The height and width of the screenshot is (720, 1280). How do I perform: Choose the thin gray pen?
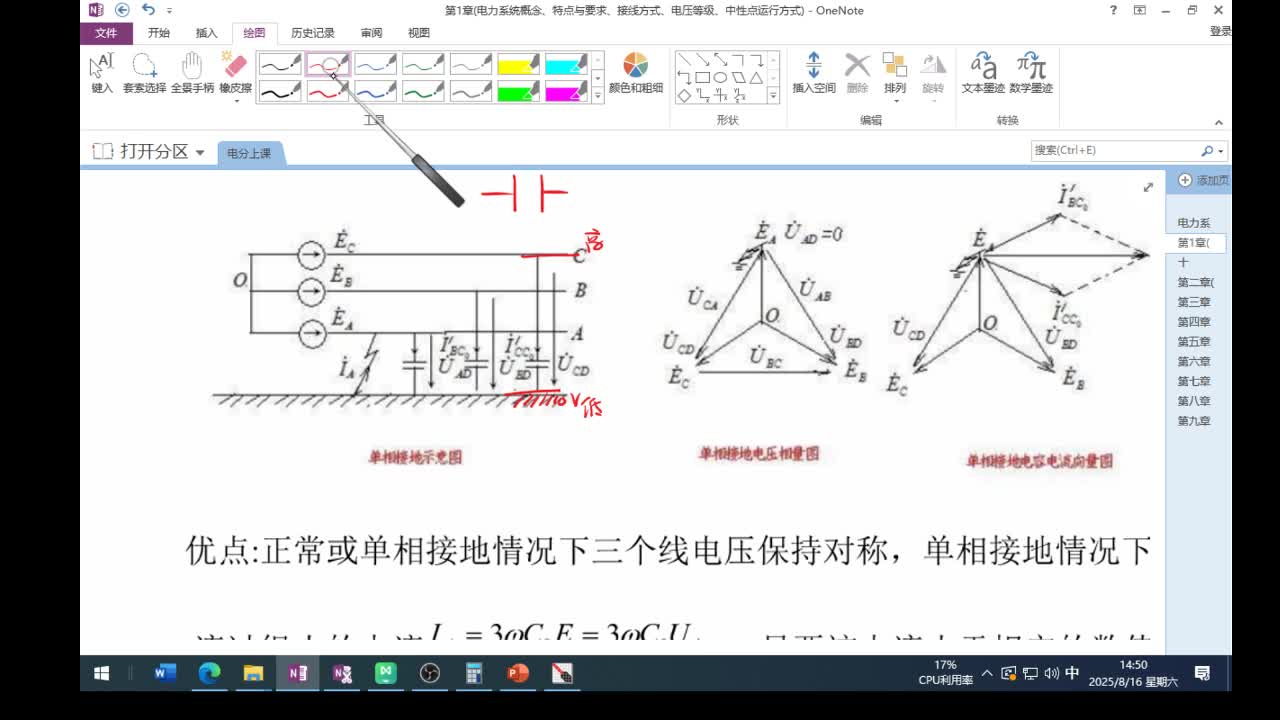coord(471,65)
